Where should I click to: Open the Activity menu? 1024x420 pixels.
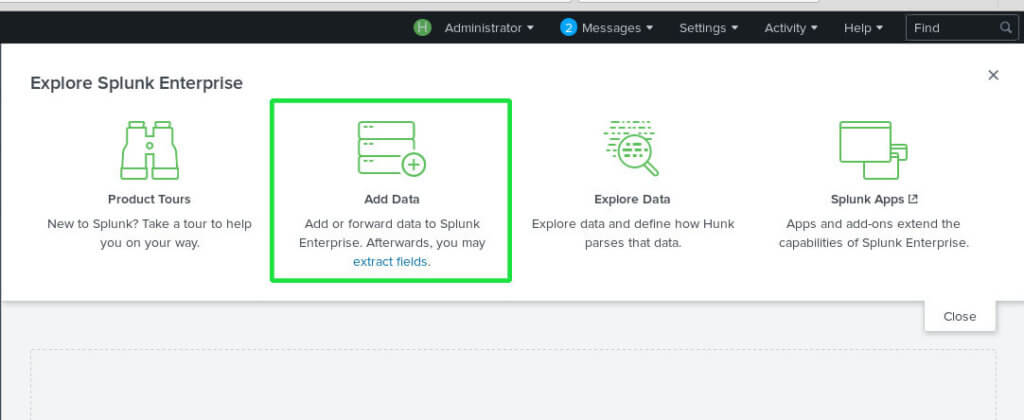(790, 28)
